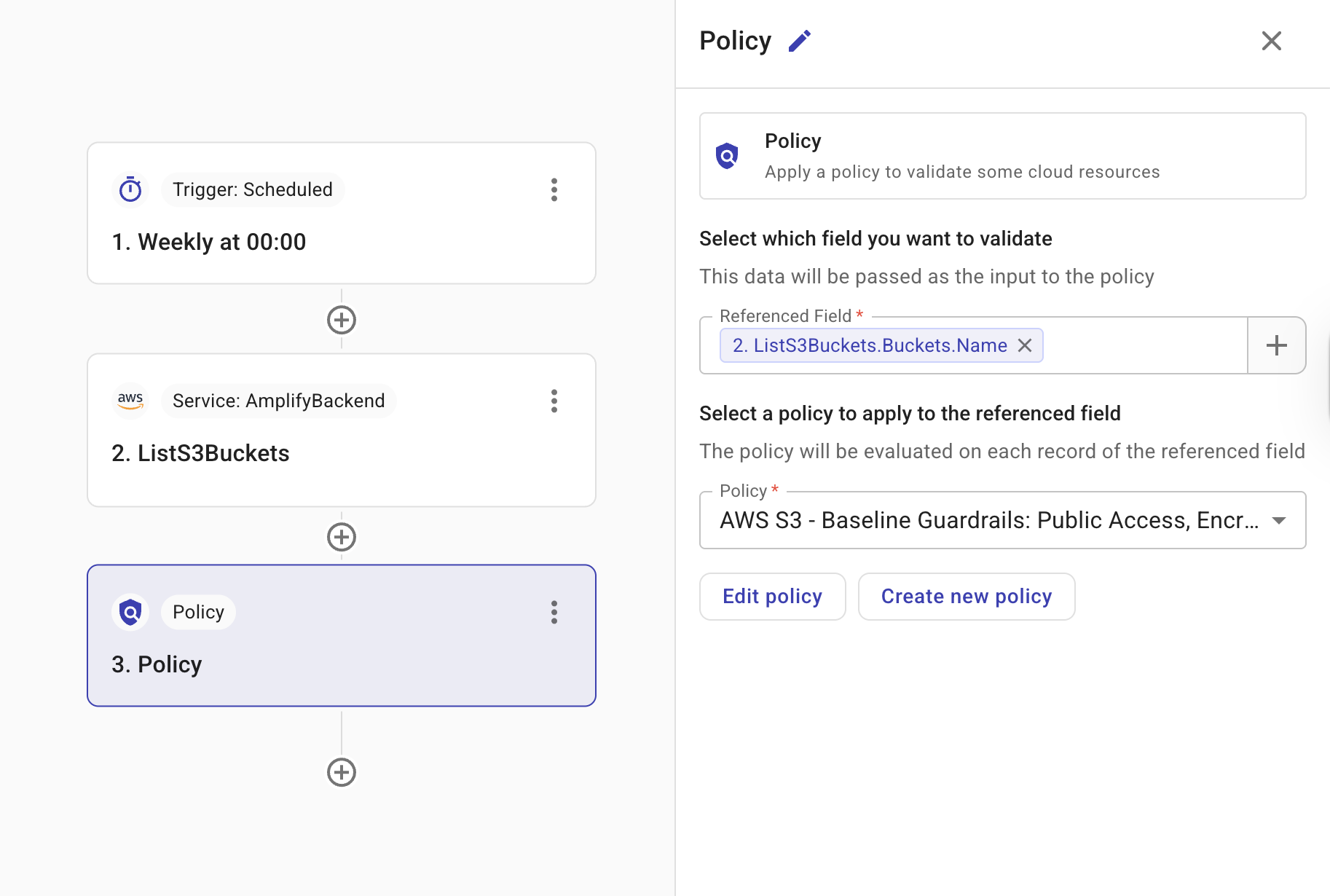
Task: Click the timer icon on the Scheduled trigger node
Action: (130, 189)
